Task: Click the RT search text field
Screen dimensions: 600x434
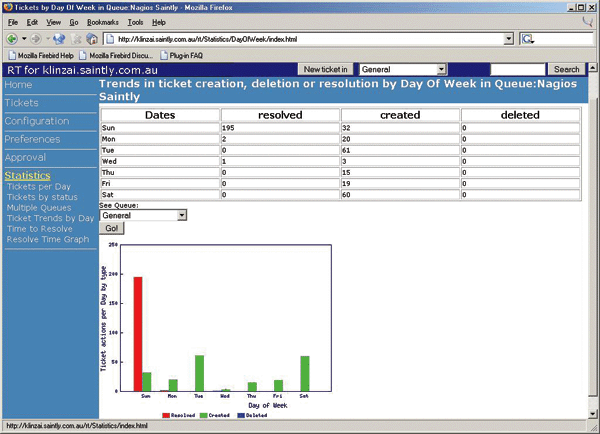Action: 517,69
